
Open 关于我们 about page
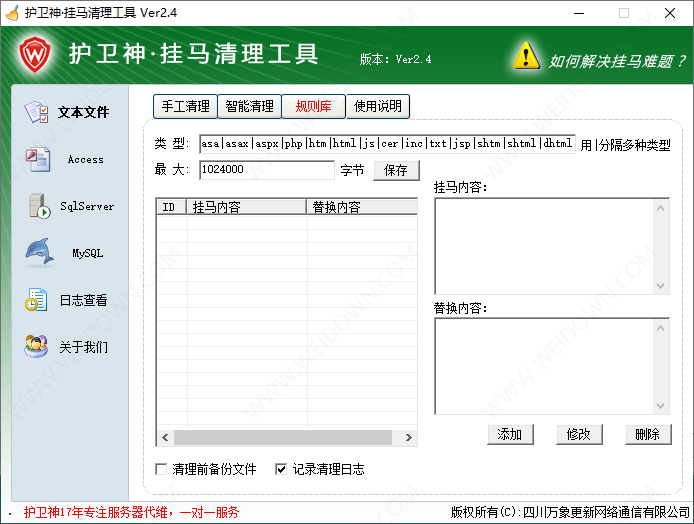coord(84,347)
